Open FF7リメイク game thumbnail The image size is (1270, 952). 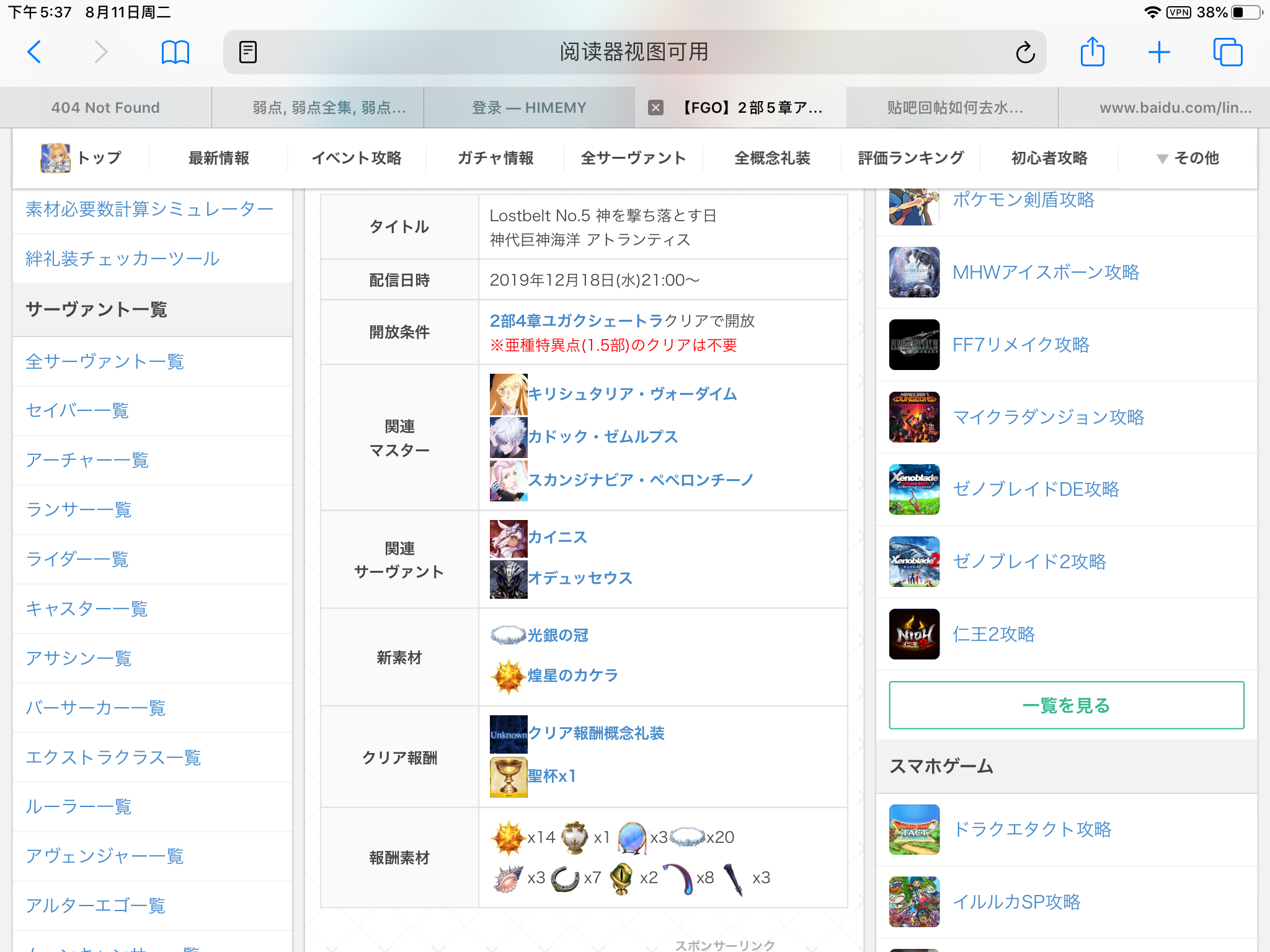(x=914, y=345)
